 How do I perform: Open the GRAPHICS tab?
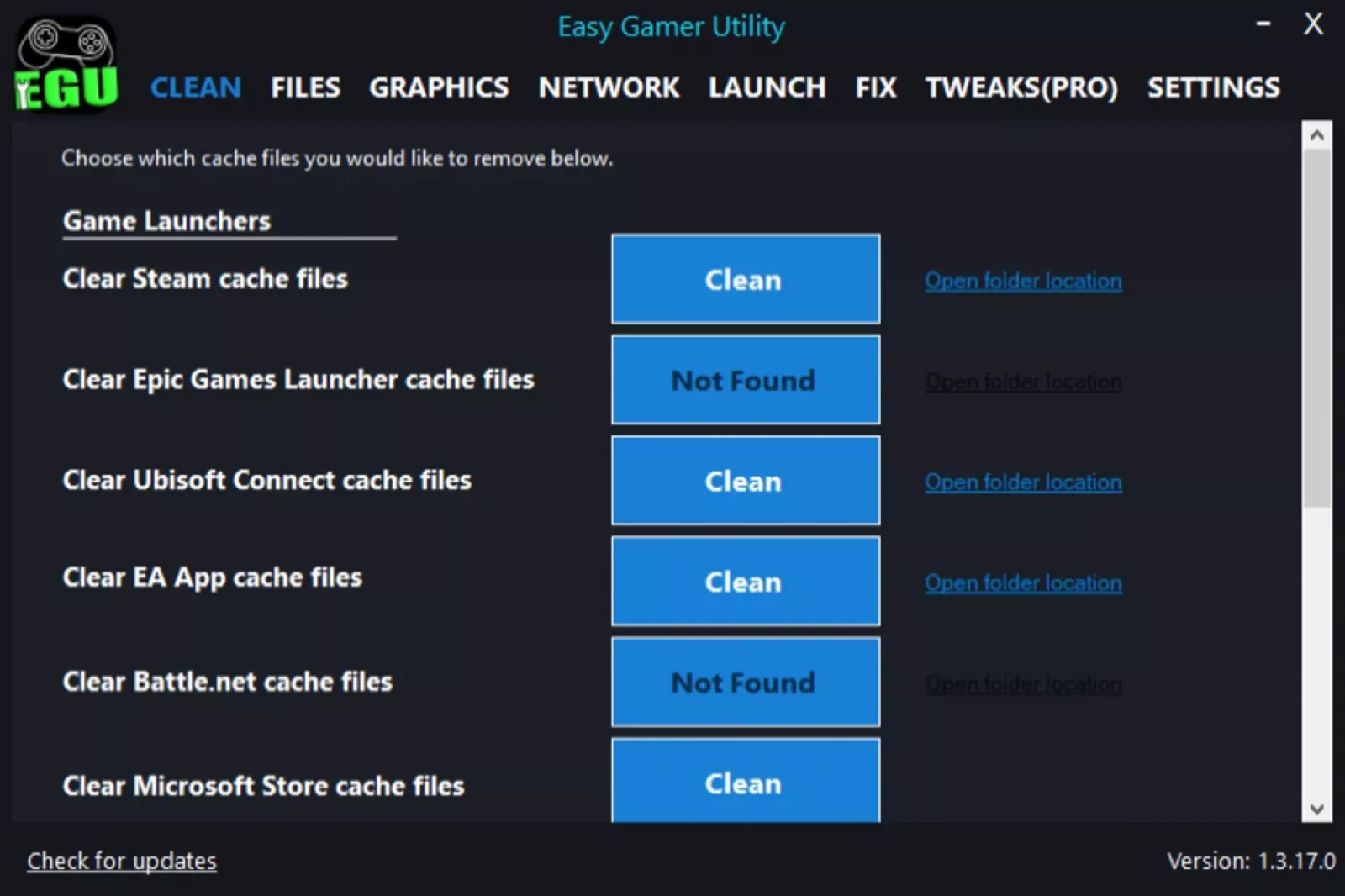click(439, 87)
